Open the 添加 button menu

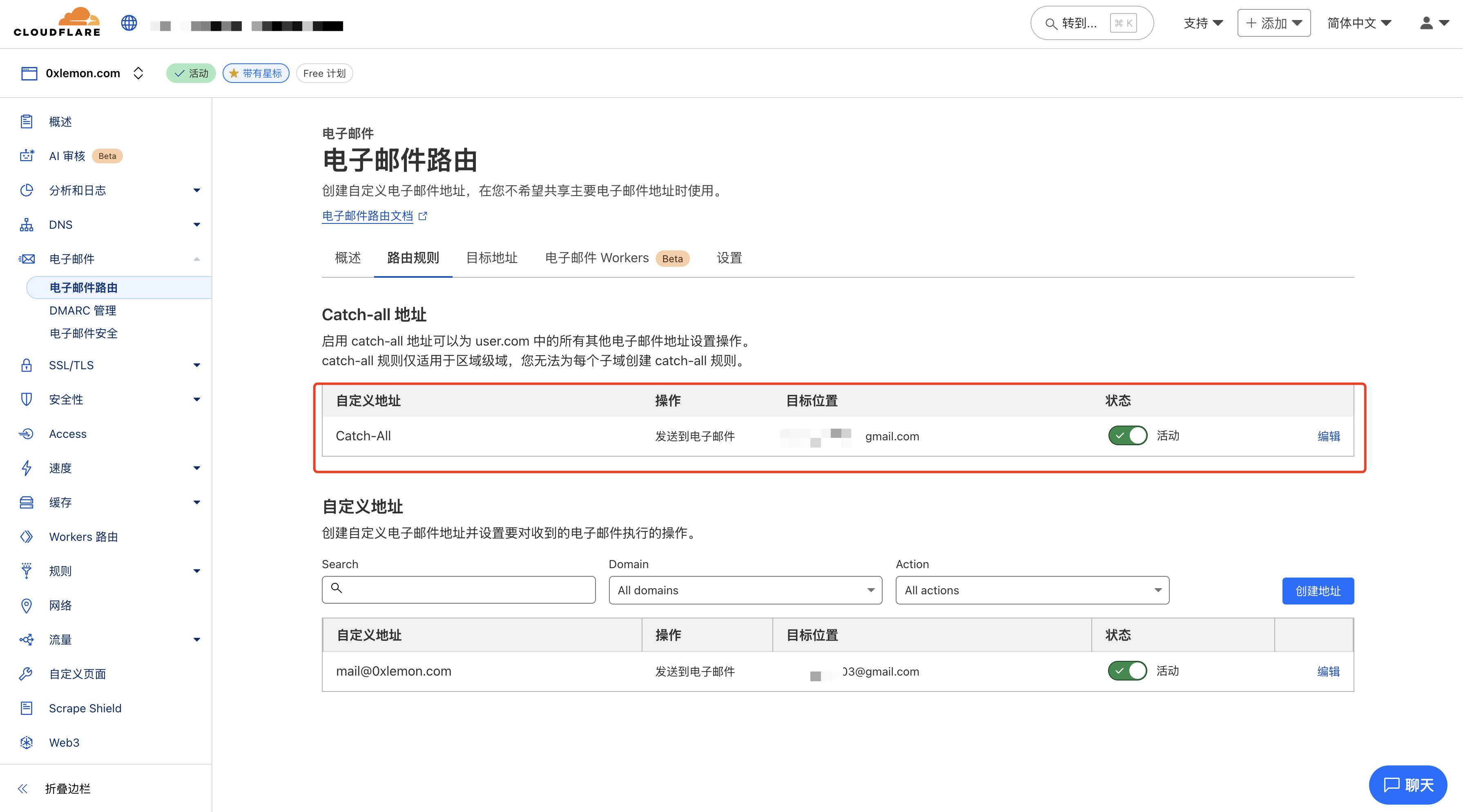point(1274,23)
